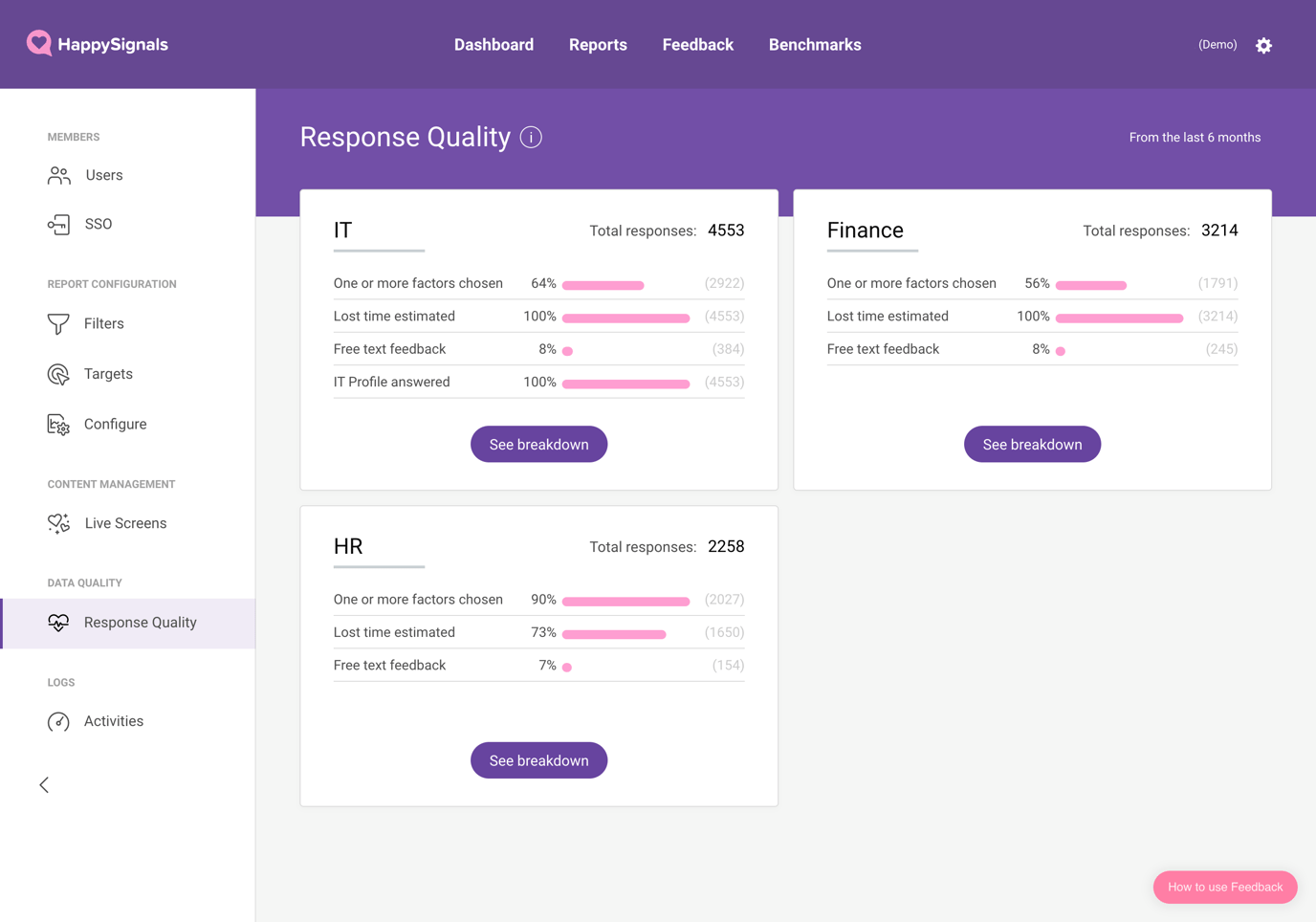Click the Filters funnel icon
Viewport: 1316px width, 922px height.
point(58,324)
